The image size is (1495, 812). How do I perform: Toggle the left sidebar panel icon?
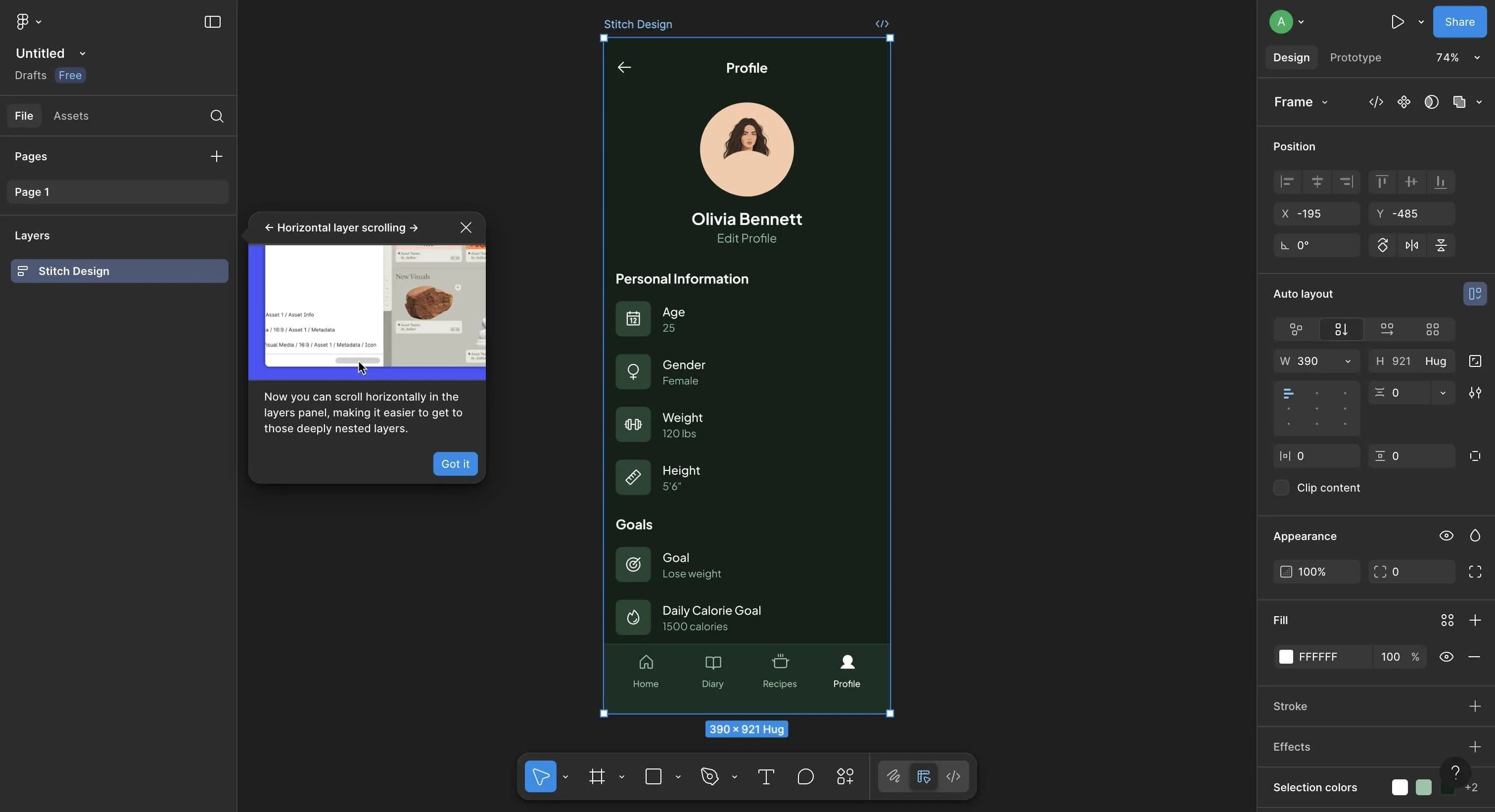tap(212, 22)
